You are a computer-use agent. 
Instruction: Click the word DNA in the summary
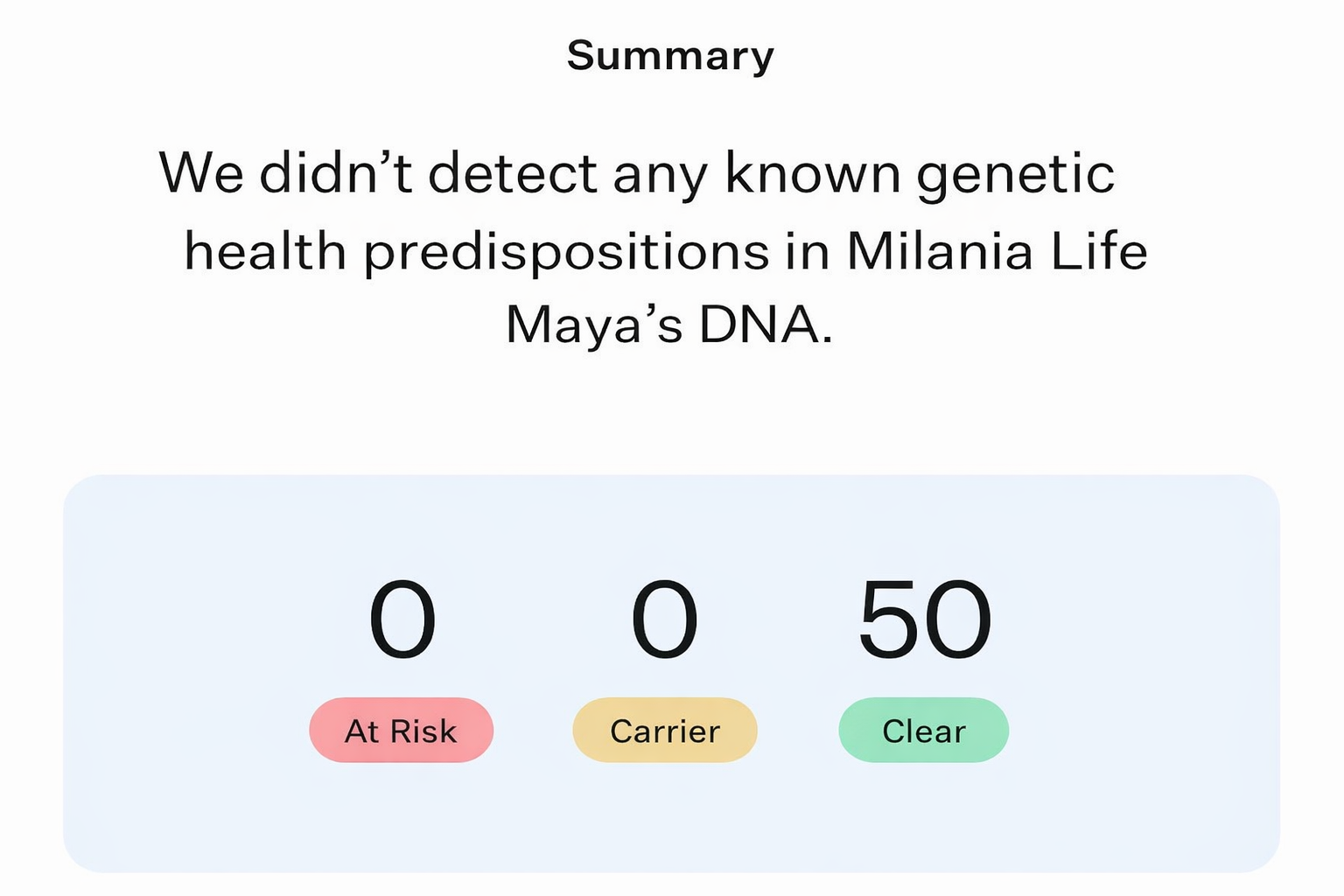click(764, 325)
